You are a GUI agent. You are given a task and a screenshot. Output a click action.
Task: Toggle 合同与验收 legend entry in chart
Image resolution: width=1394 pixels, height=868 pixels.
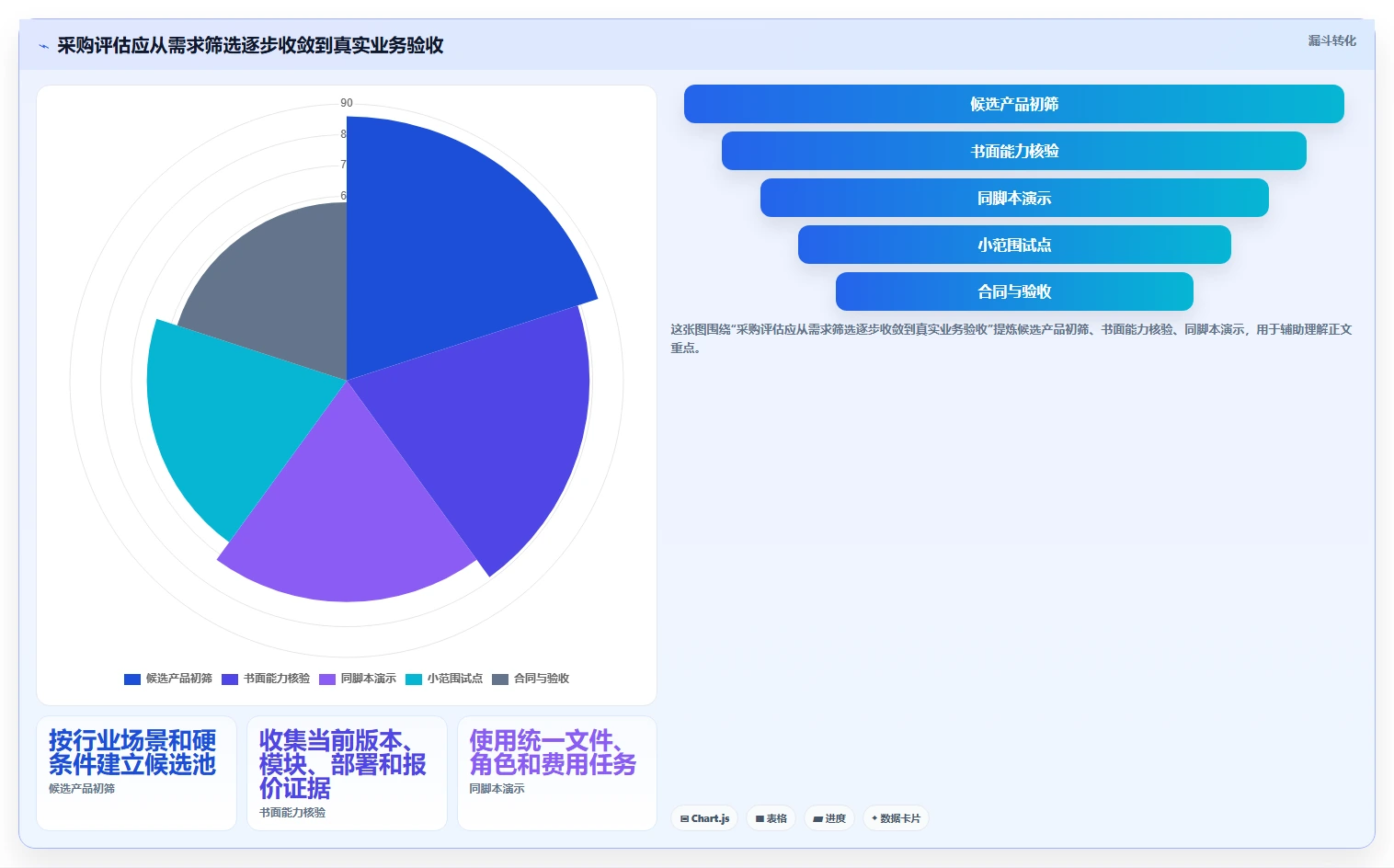531,679
